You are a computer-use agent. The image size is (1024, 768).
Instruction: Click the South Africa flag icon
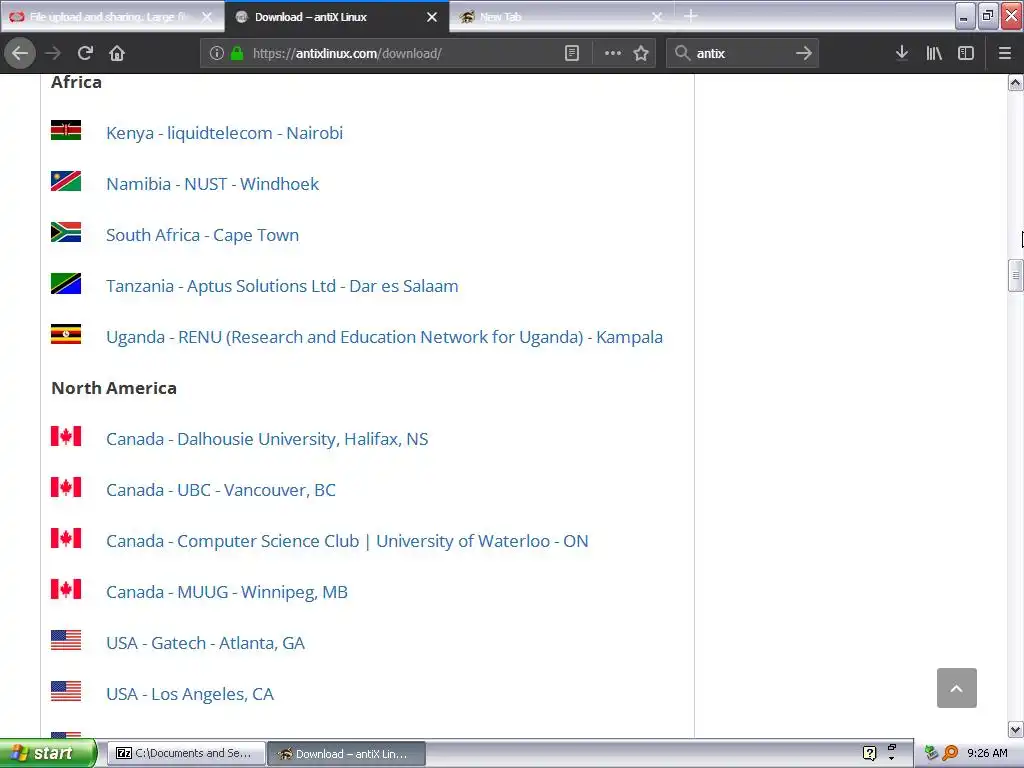tap(66, 232)
